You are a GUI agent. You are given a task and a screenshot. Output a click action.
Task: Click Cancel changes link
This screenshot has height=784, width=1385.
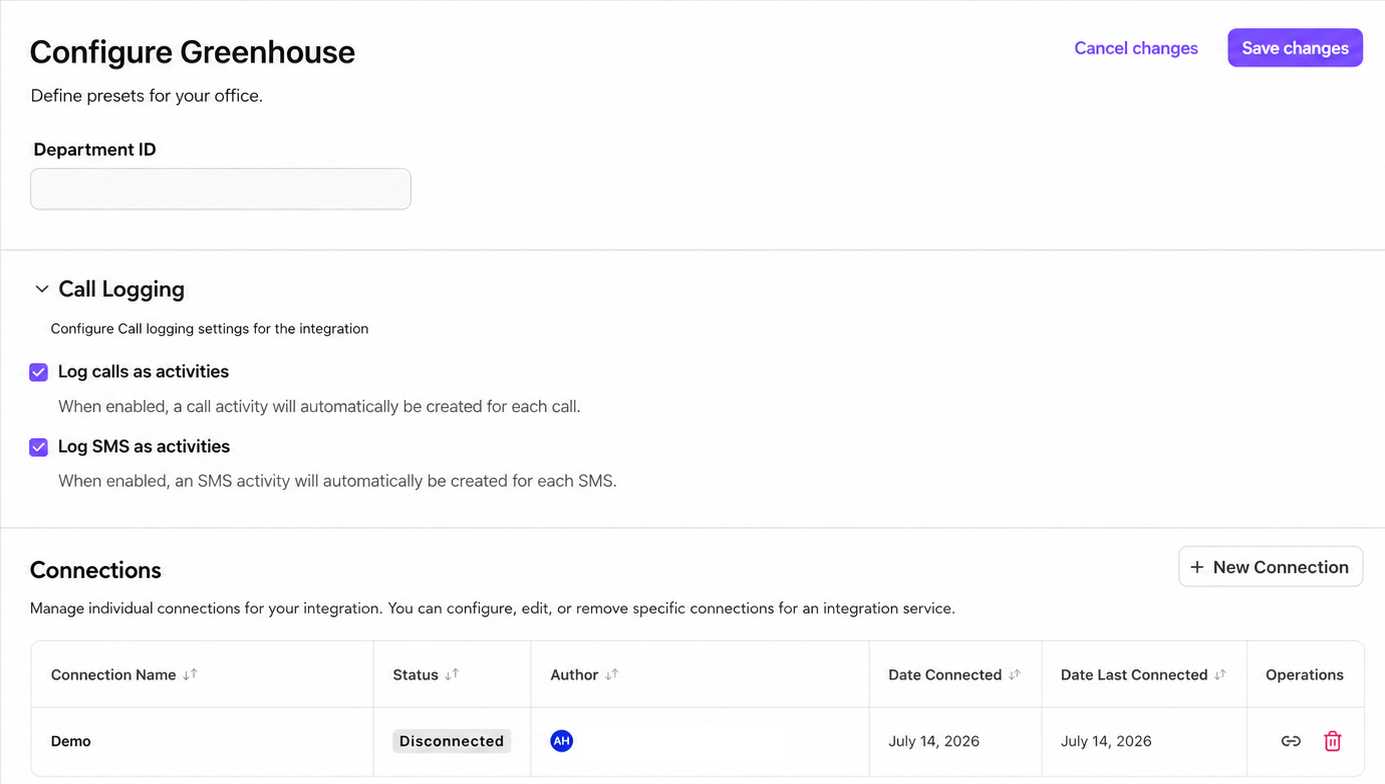pos(1136,48)
